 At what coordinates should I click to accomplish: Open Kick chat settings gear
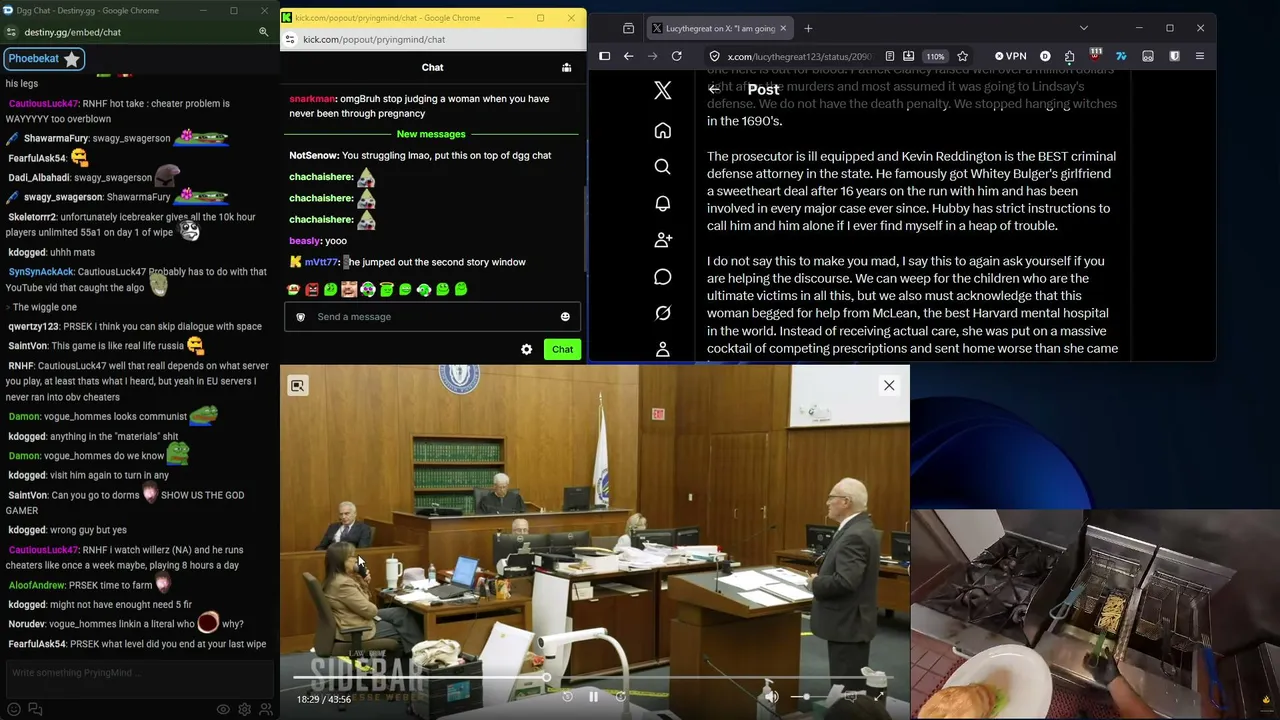click(526, 349)
